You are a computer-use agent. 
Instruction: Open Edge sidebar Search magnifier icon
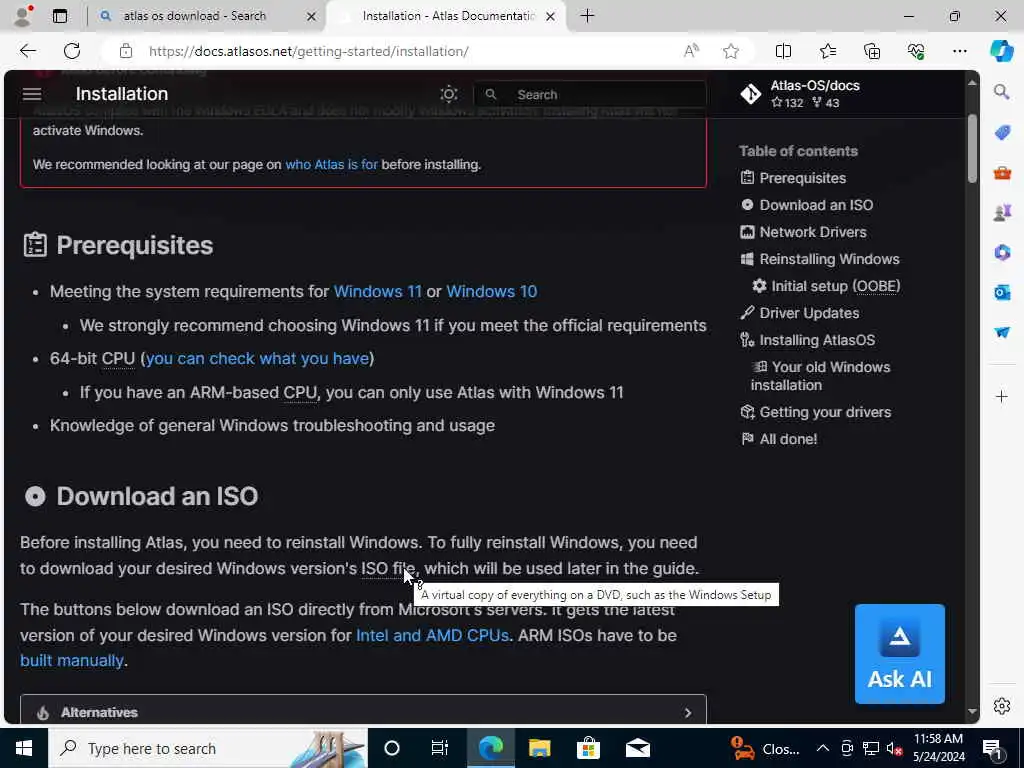click(1002, 91)
